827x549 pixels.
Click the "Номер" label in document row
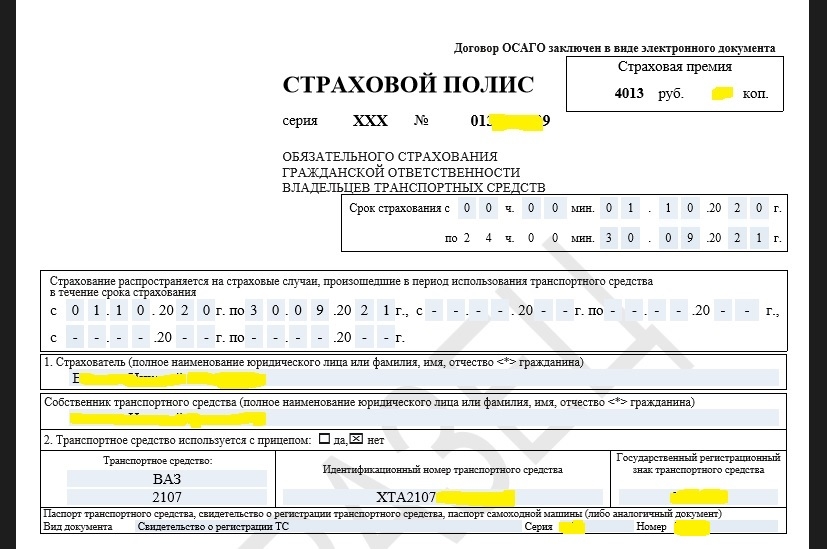click(651, 526)
